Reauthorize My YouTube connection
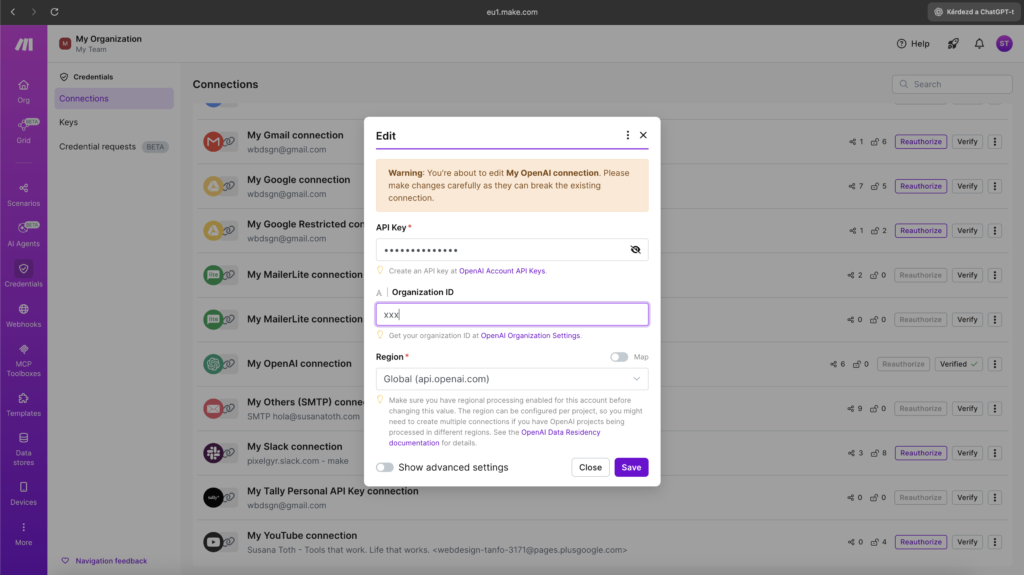The width and height of the screenshot is (1024, 575). coord(921,542)
